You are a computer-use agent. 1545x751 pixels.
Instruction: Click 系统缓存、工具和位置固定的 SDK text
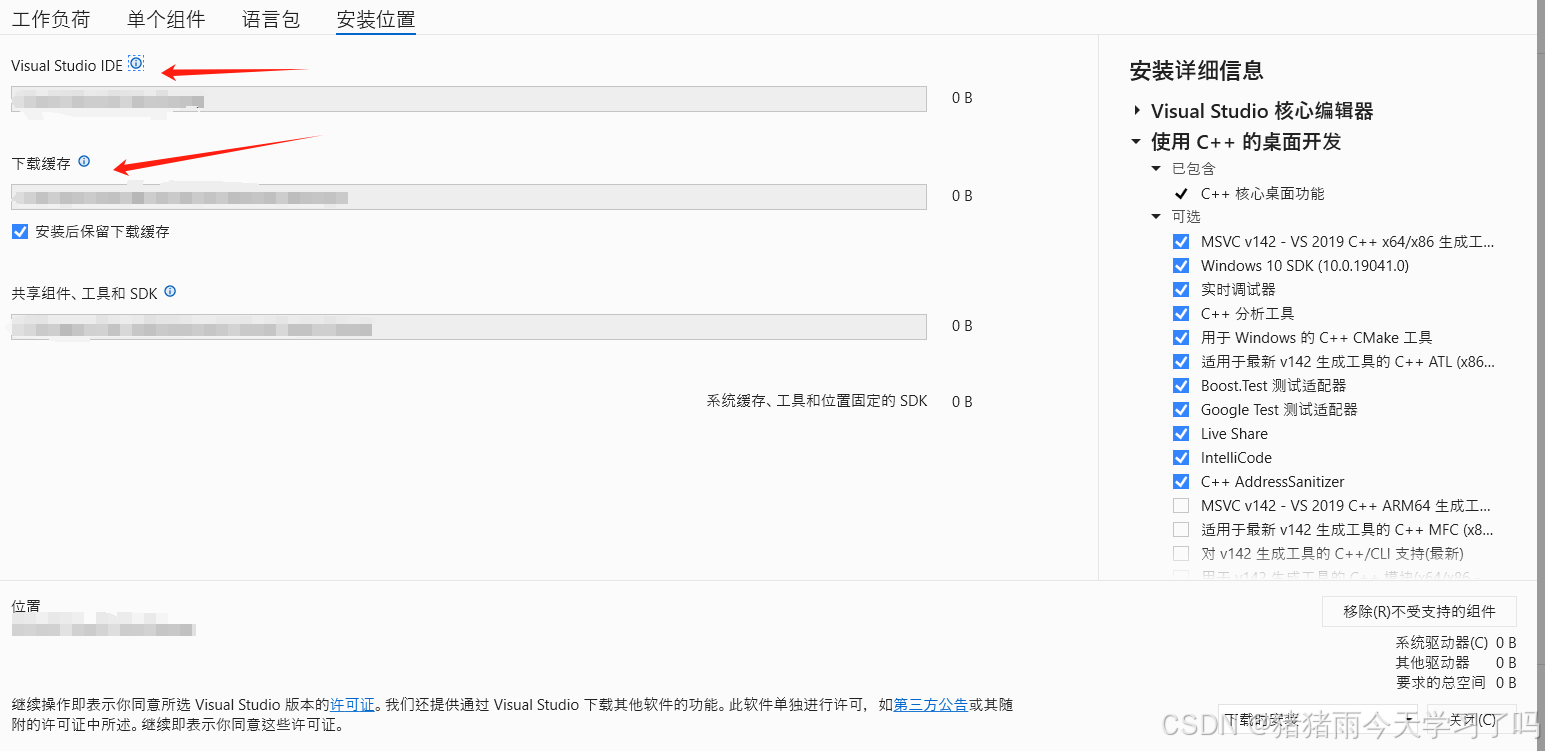click(x=817, y=401)
